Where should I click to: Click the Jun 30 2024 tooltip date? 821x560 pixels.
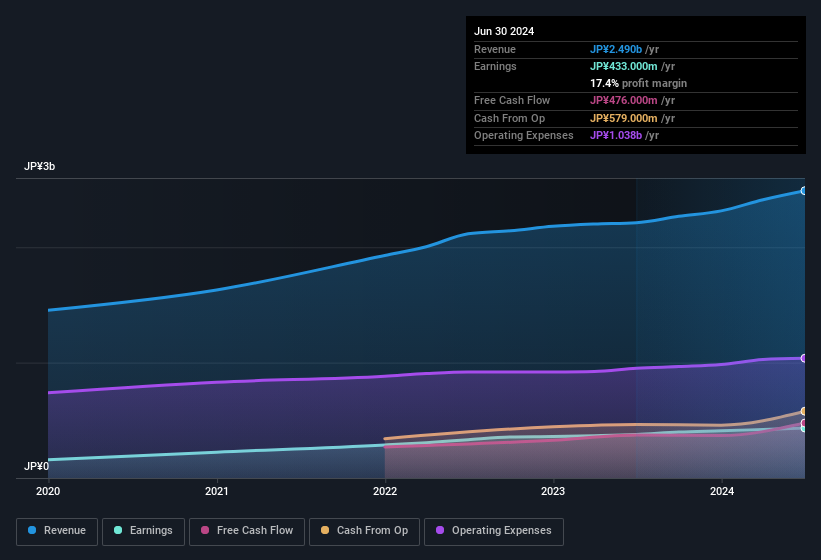click(504, 31)
